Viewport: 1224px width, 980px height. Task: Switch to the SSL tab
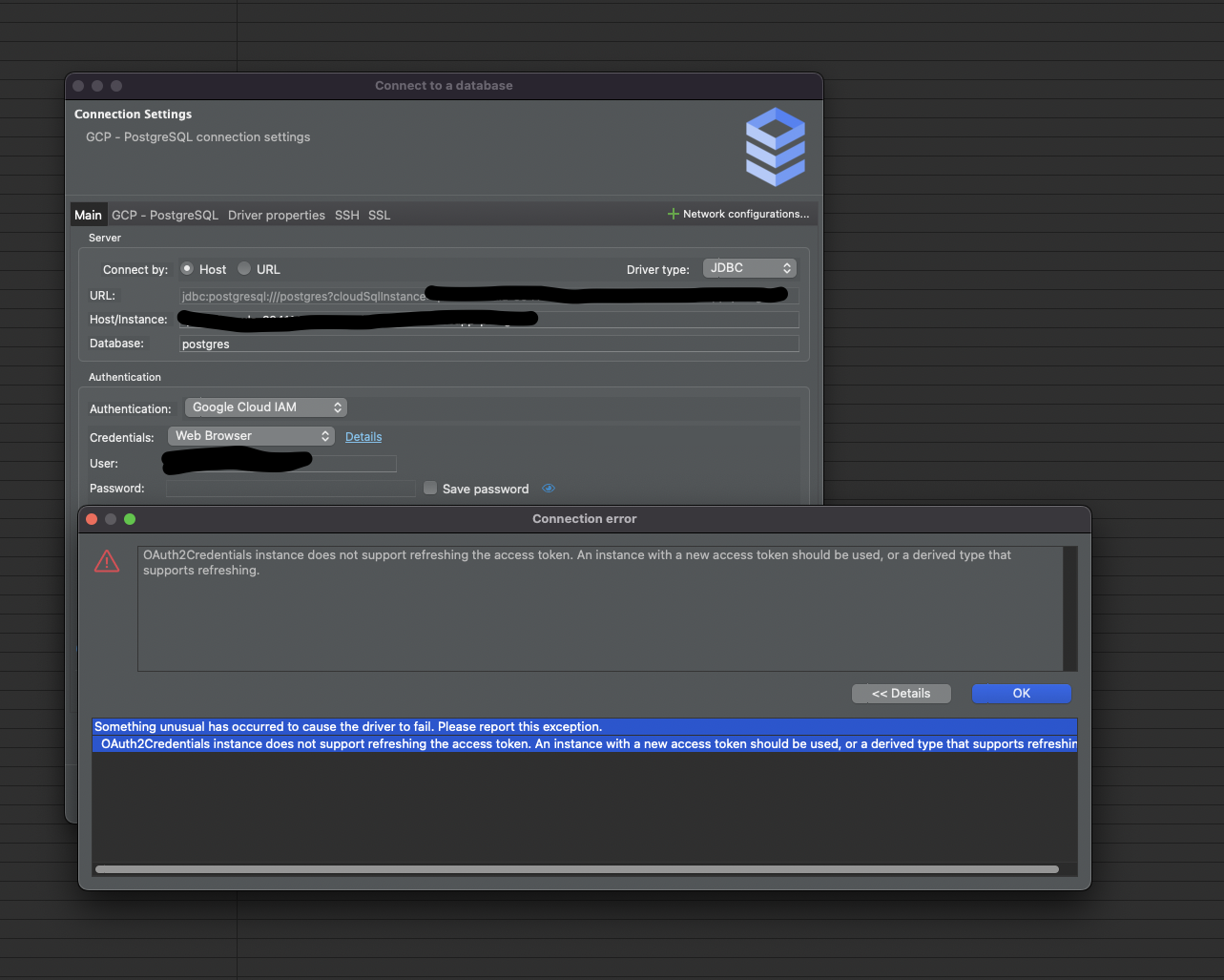[379, 215]
